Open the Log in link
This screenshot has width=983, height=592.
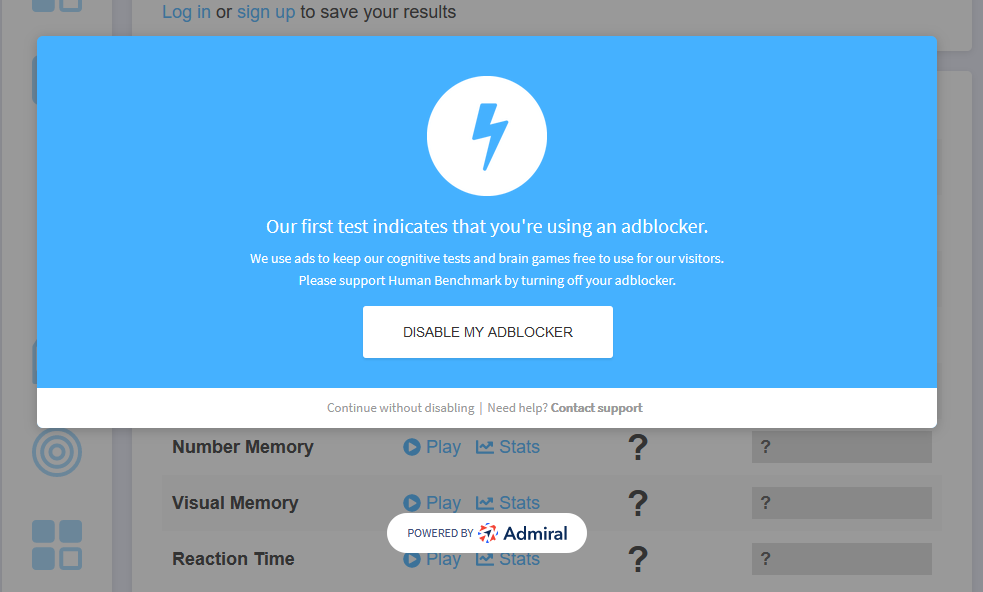(x=186, y=12)
